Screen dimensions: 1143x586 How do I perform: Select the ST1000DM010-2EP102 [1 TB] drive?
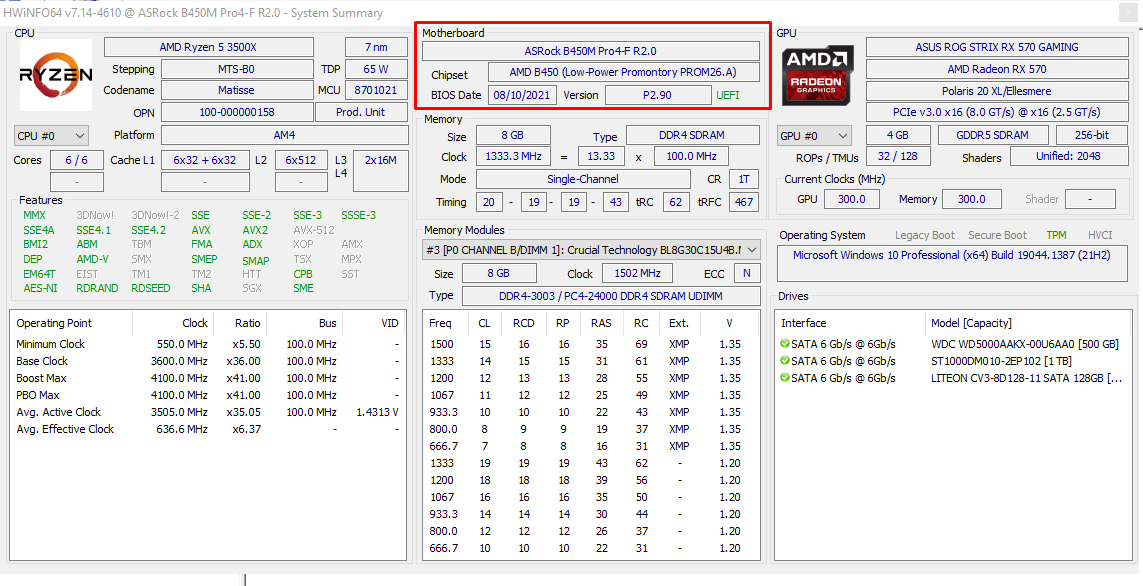[1003, 361]
